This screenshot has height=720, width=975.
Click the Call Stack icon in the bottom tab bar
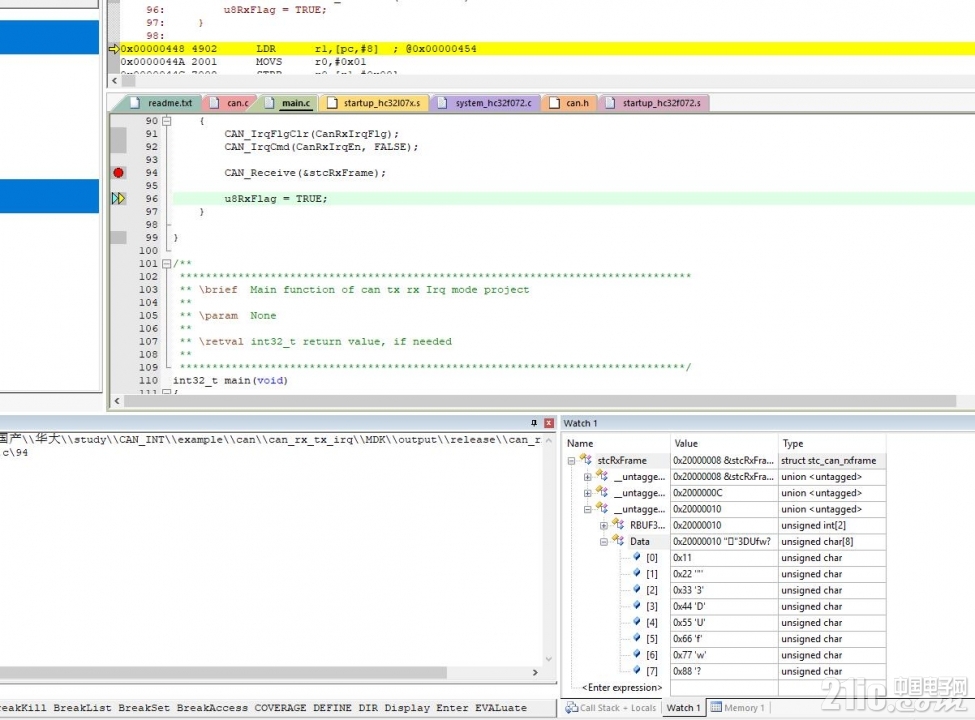[x=571, y=708]
